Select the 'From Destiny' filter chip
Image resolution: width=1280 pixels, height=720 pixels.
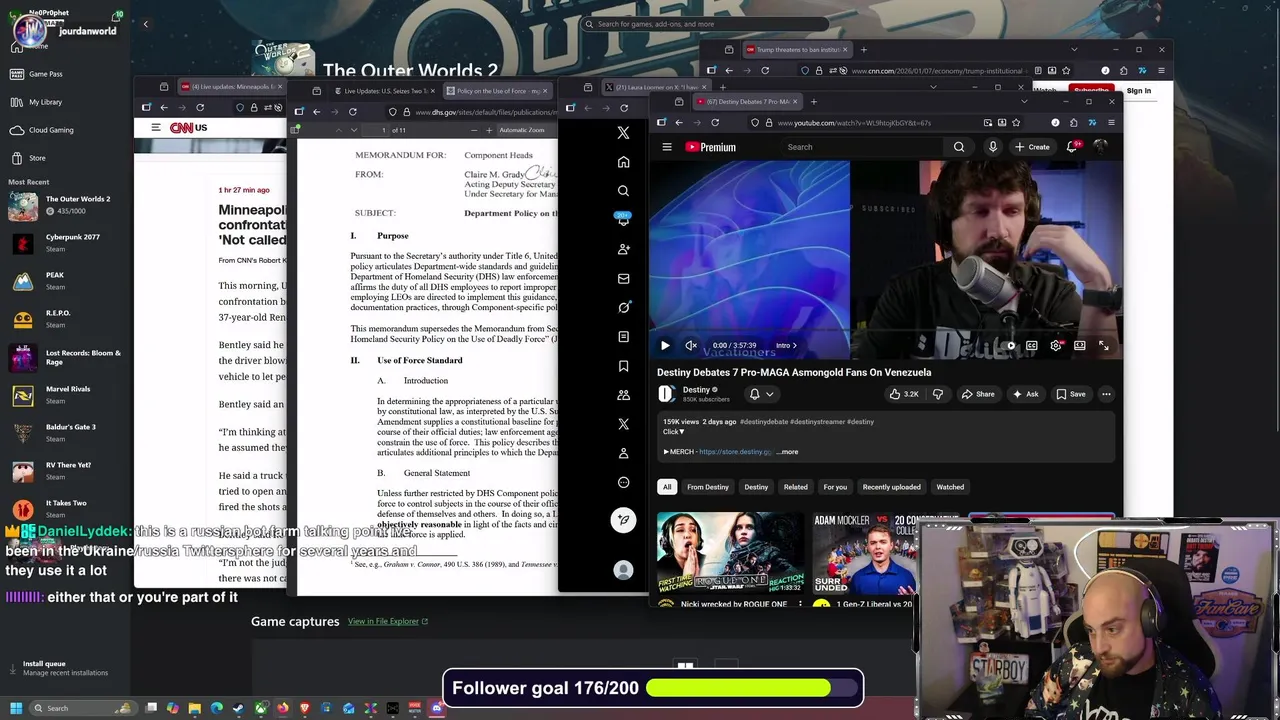click(x=708, y=487)
